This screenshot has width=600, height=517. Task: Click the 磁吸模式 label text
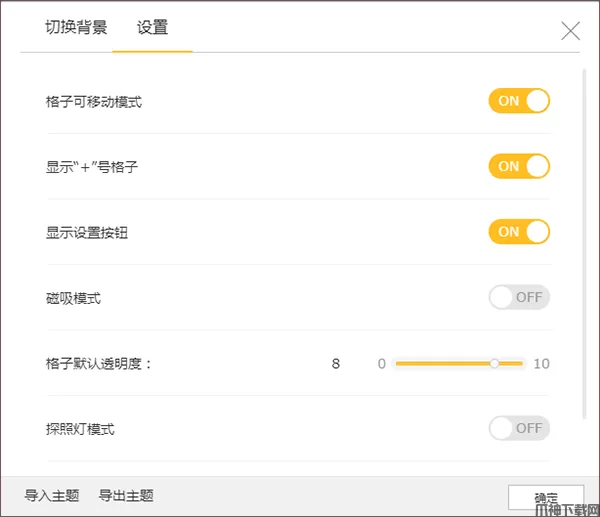73,298
